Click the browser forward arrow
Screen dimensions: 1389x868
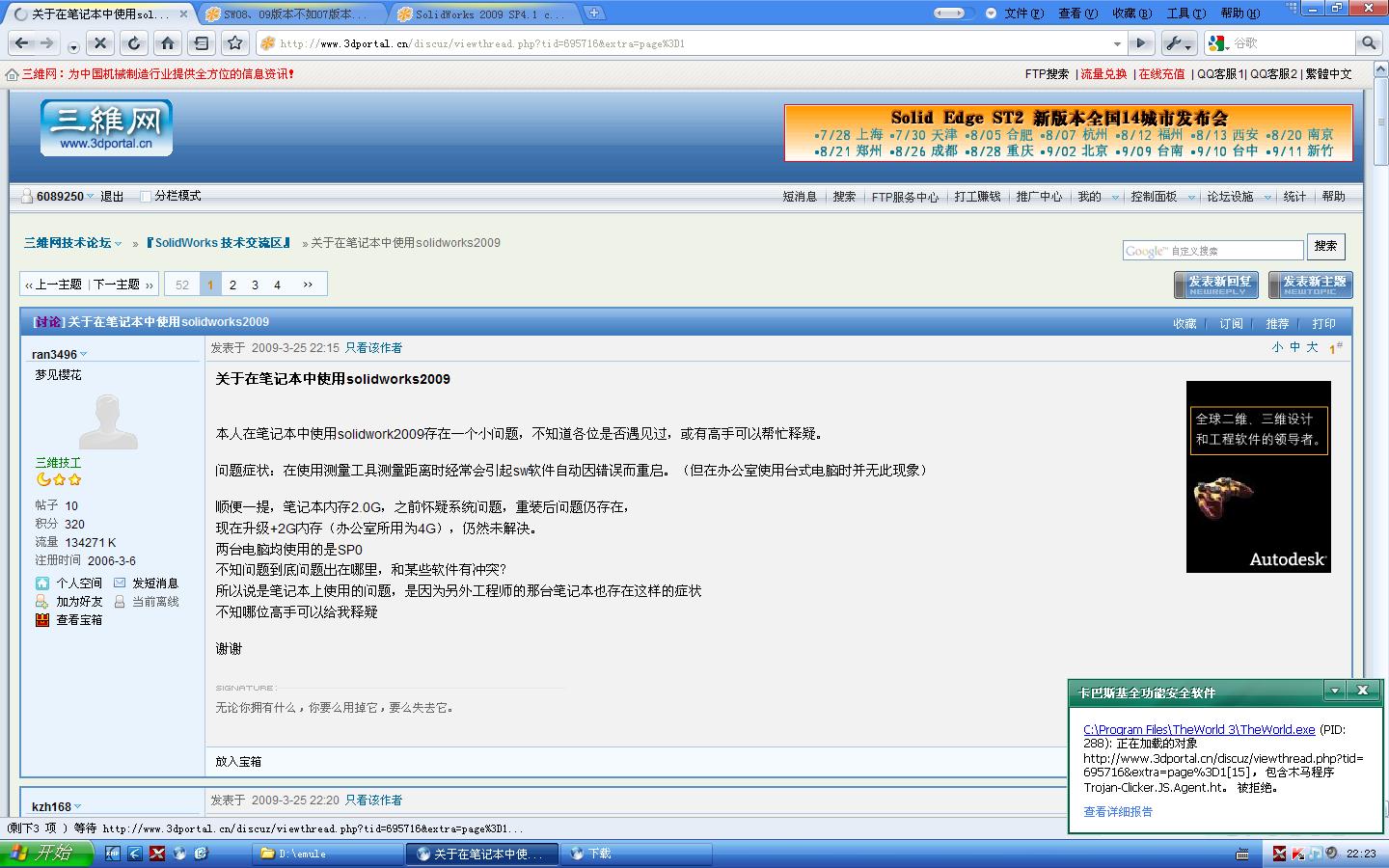click(47, 43)
